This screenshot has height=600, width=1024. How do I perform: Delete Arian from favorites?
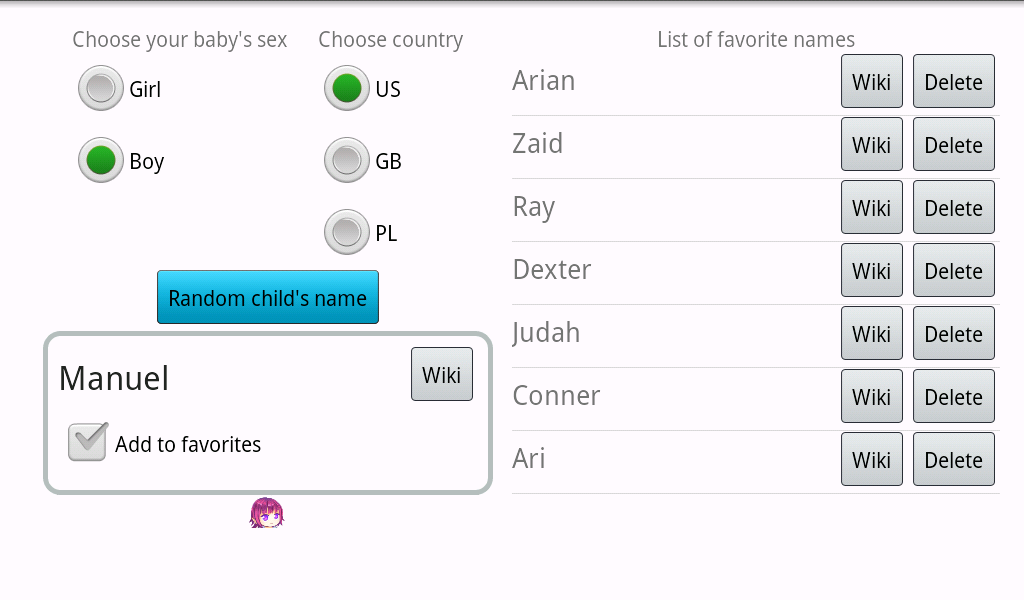point(953,82)
